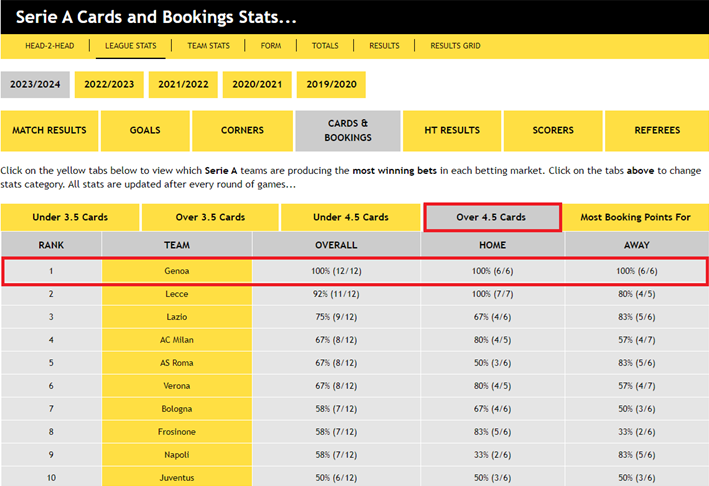The height and width of the screenshot is (486, 709).
Task: Click the HOME column header
Action: pos(492,245)
